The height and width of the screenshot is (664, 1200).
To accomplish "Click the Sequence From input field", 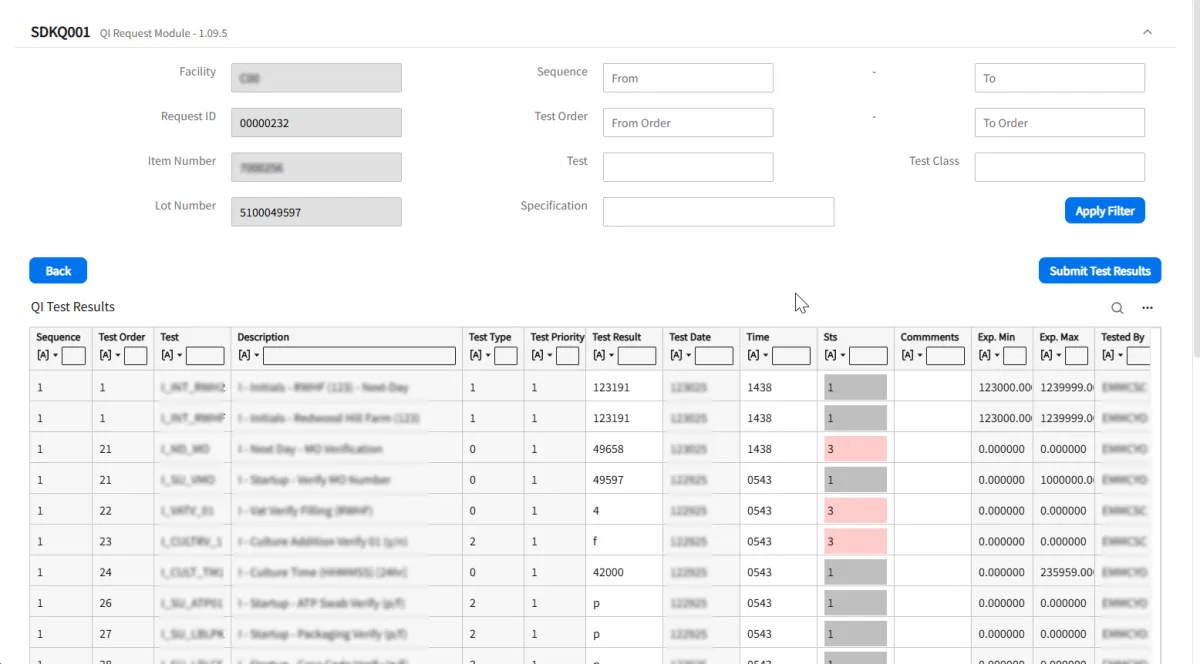I will [688, 78].
